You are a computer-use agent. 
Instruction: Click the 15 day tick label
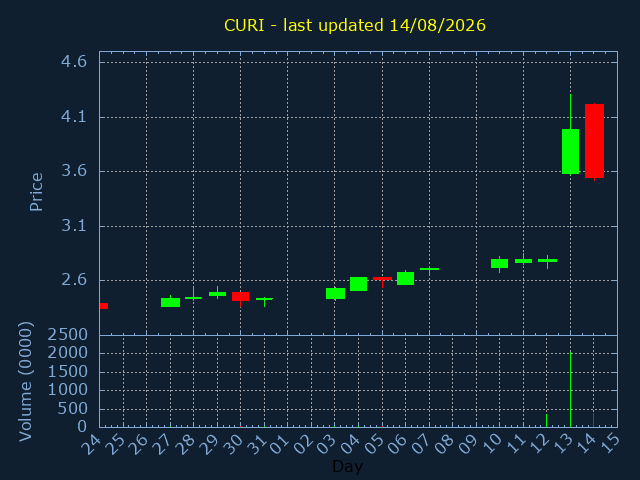click(610, 442)
